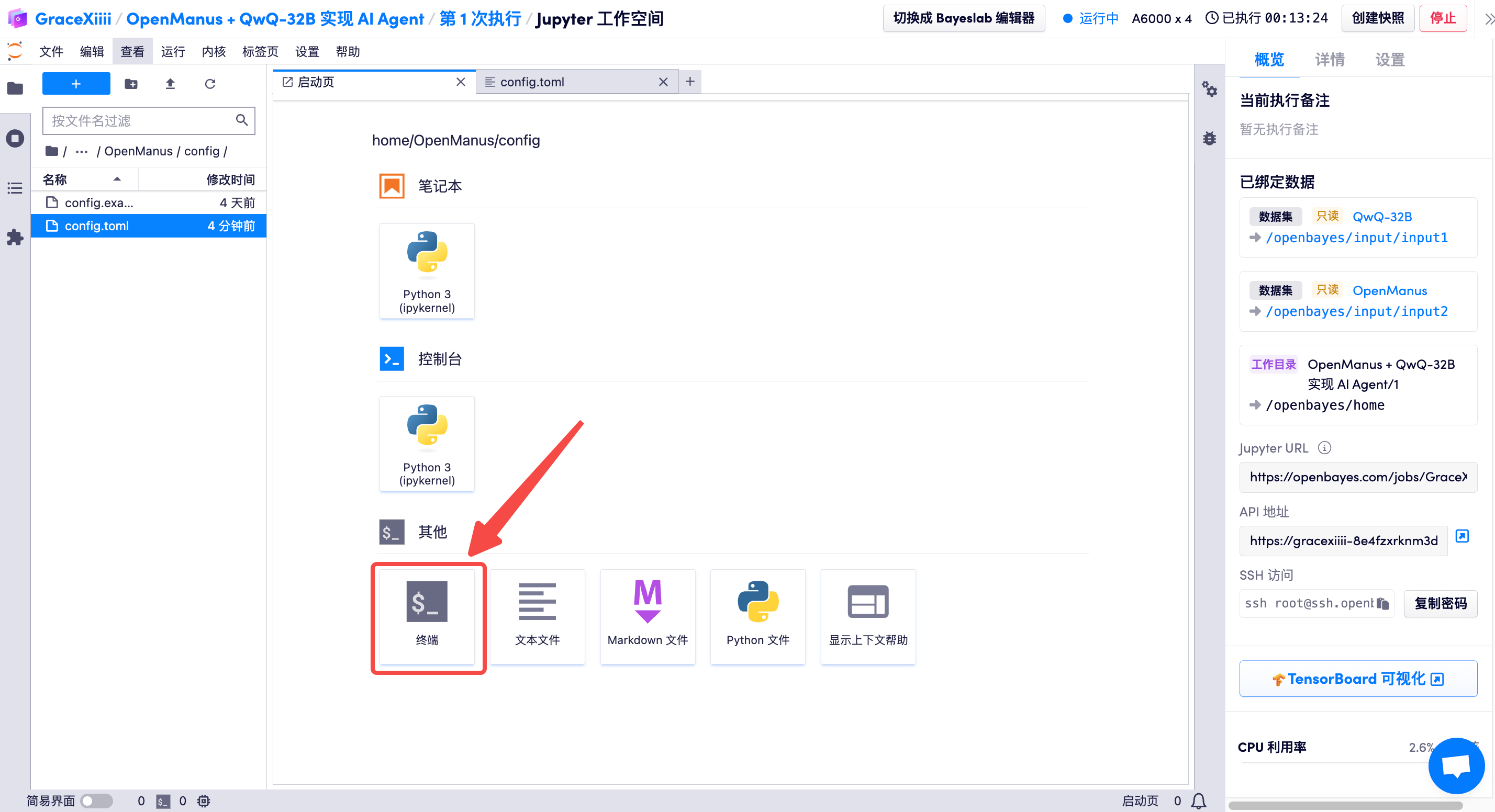Click the red Stop (停止) button

pos(1442,18)
